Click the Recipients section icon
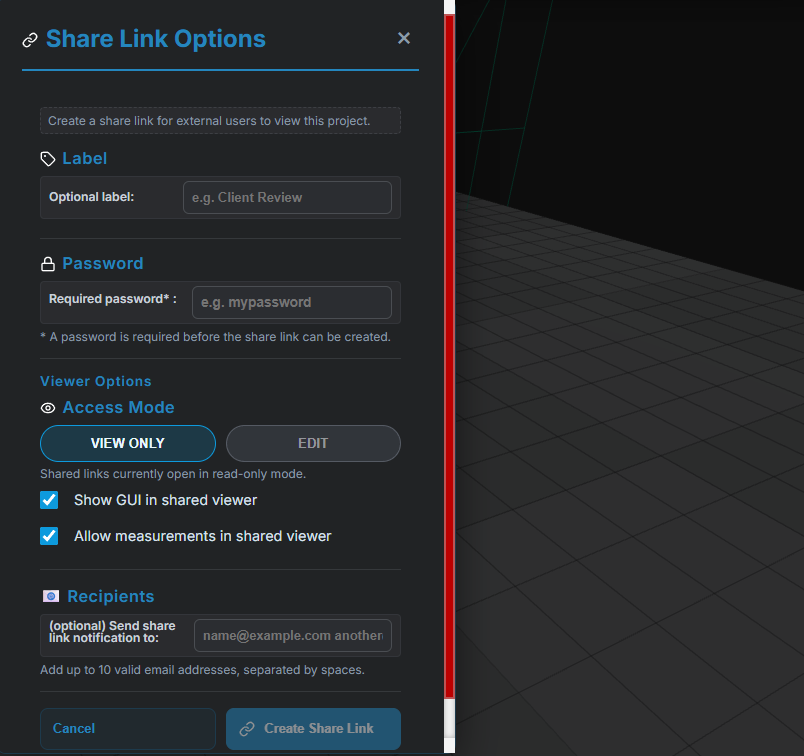804x756 pixels. pyautogui.click(x=50, y=595)
